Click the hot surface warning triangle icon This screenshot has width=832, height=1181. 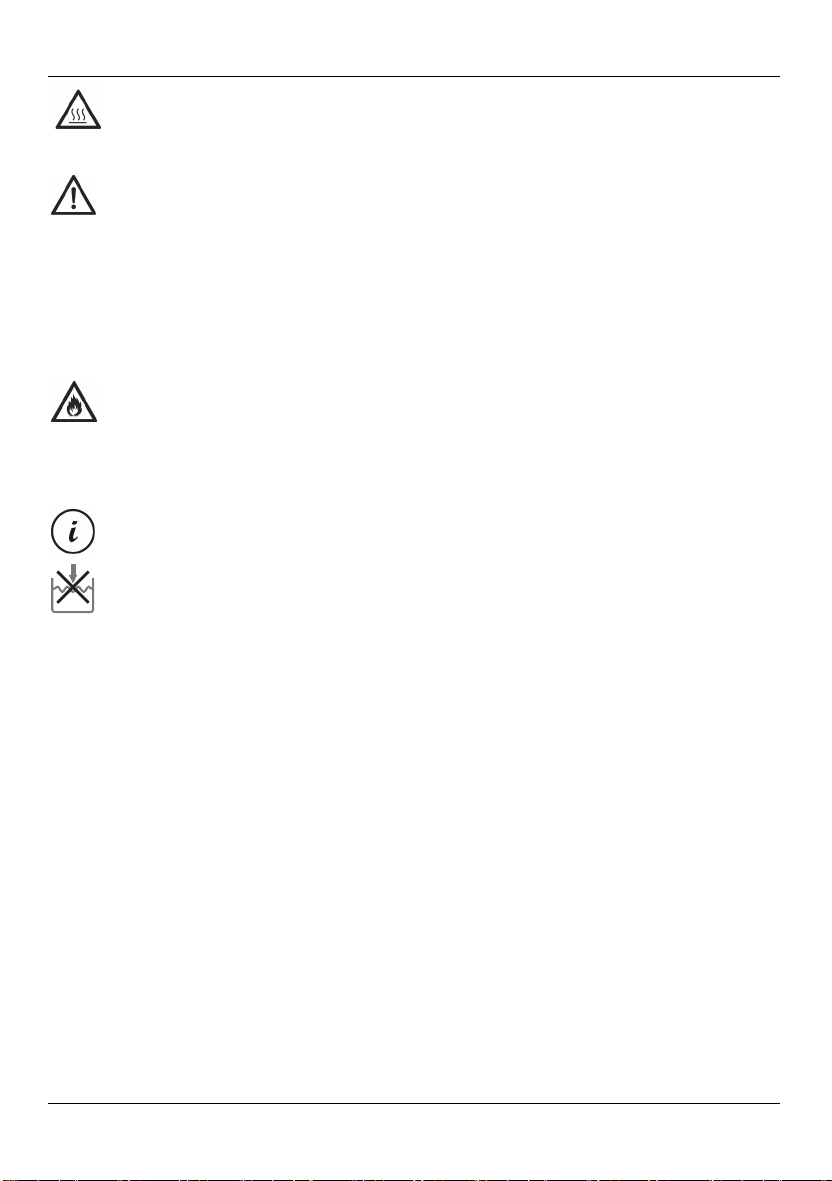[x=78, y=112]
